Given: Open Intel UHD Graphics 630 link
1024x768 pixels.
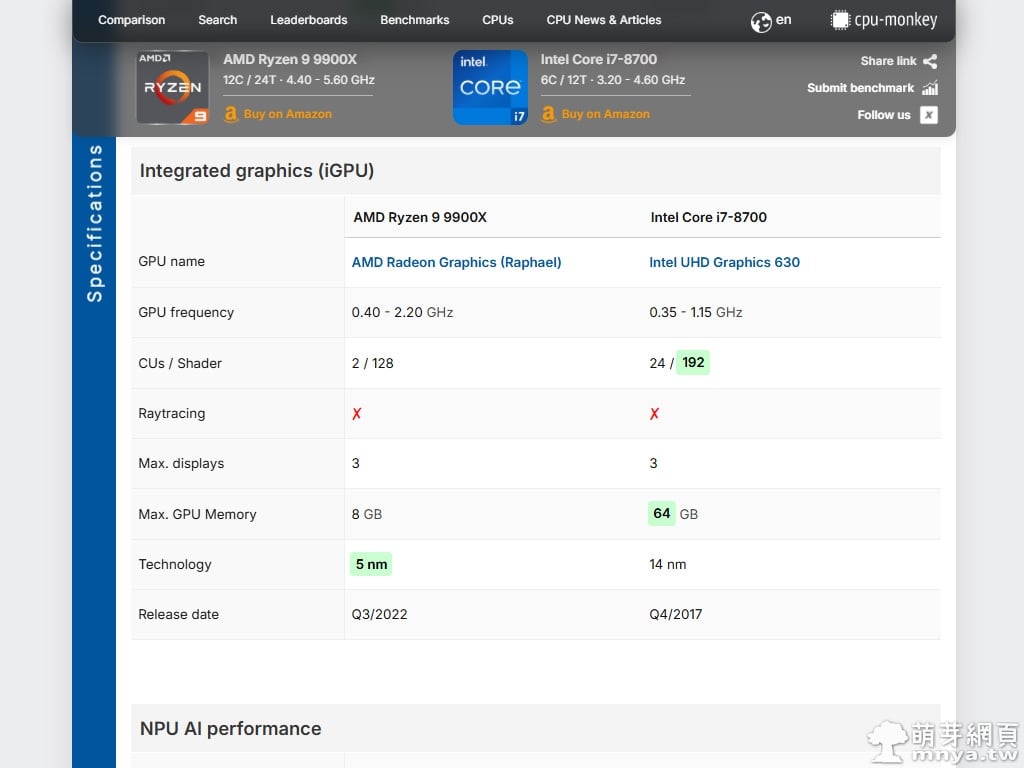Looking at the screenshot, I should coord(724,262).
